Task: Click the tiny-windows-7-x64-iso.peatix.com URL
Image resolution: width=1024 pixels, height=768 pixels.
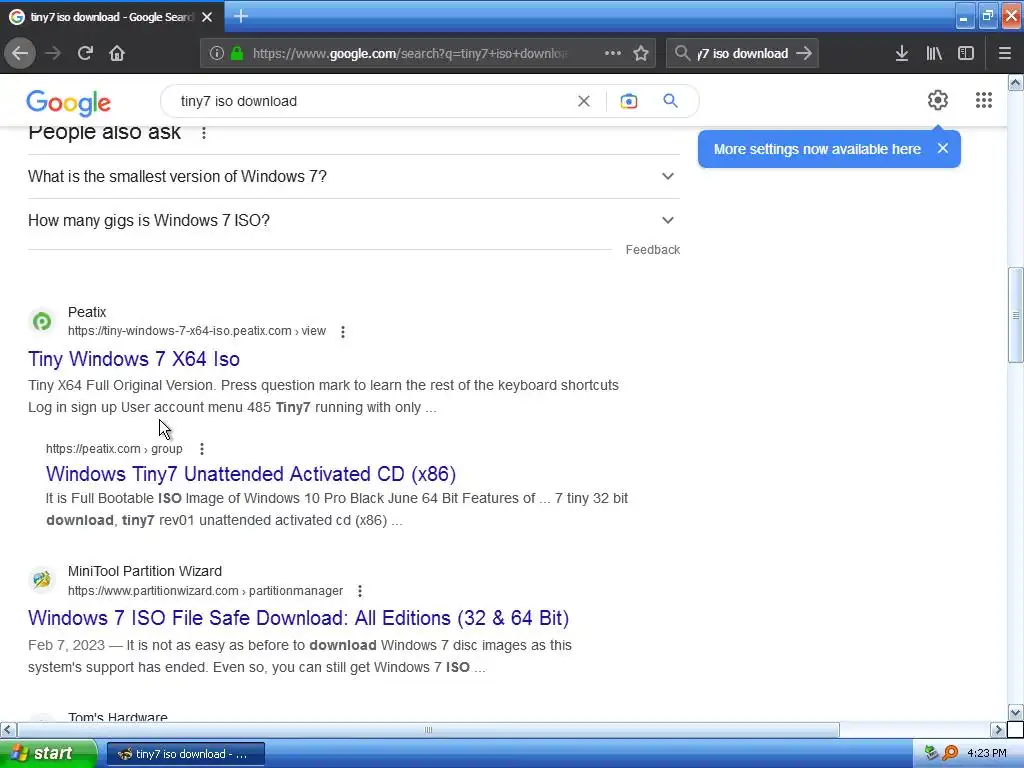Action: 197,331
